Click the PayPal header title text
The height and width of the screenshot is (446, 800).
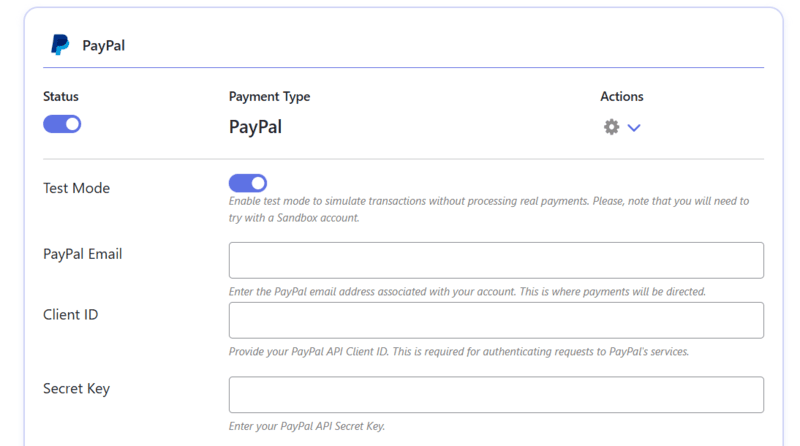[103, 46]
